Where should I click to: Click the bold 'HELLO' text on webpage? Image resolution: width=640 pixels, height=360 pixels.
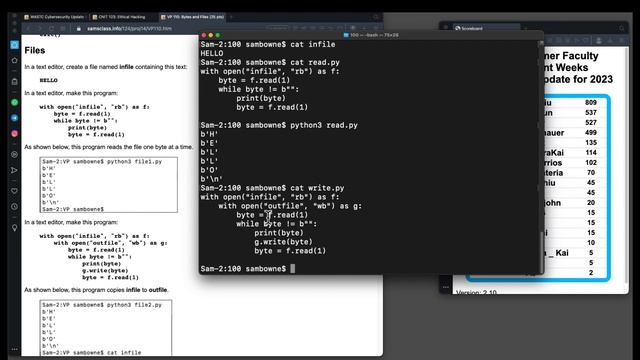click(49, 80)
